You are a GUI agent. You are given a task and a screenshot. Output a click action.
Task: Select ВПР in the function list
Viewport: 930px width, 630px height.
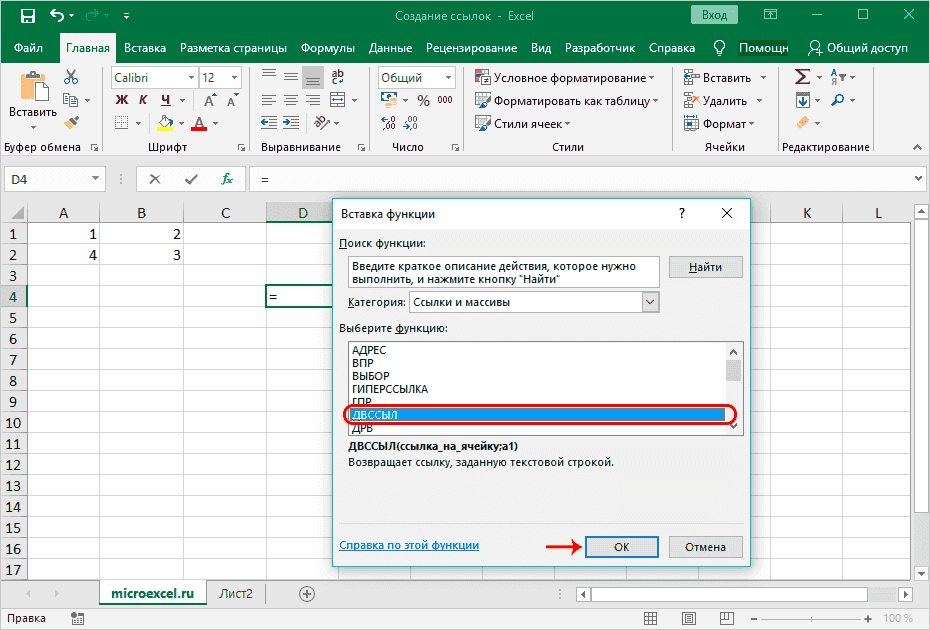363,363
